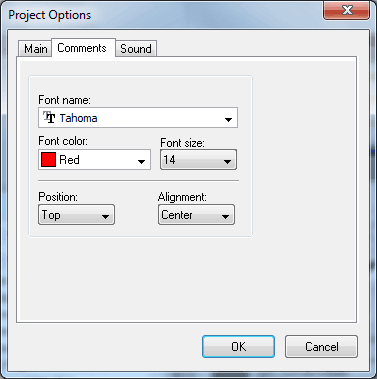The height and width of the screenshot is (379, 377).
Task: Expand the Position arrow
Action: tap(105, 217)
